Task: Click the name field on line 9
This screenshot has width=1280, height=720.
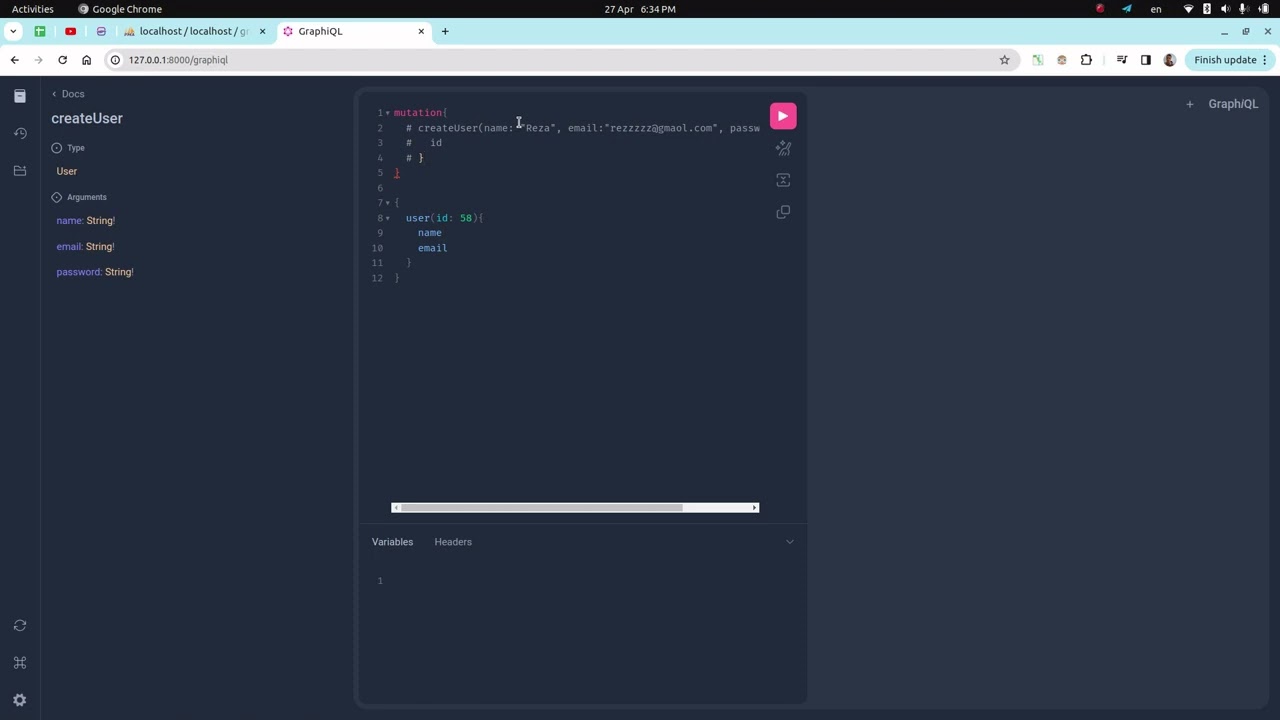Action: coord(430,233)
